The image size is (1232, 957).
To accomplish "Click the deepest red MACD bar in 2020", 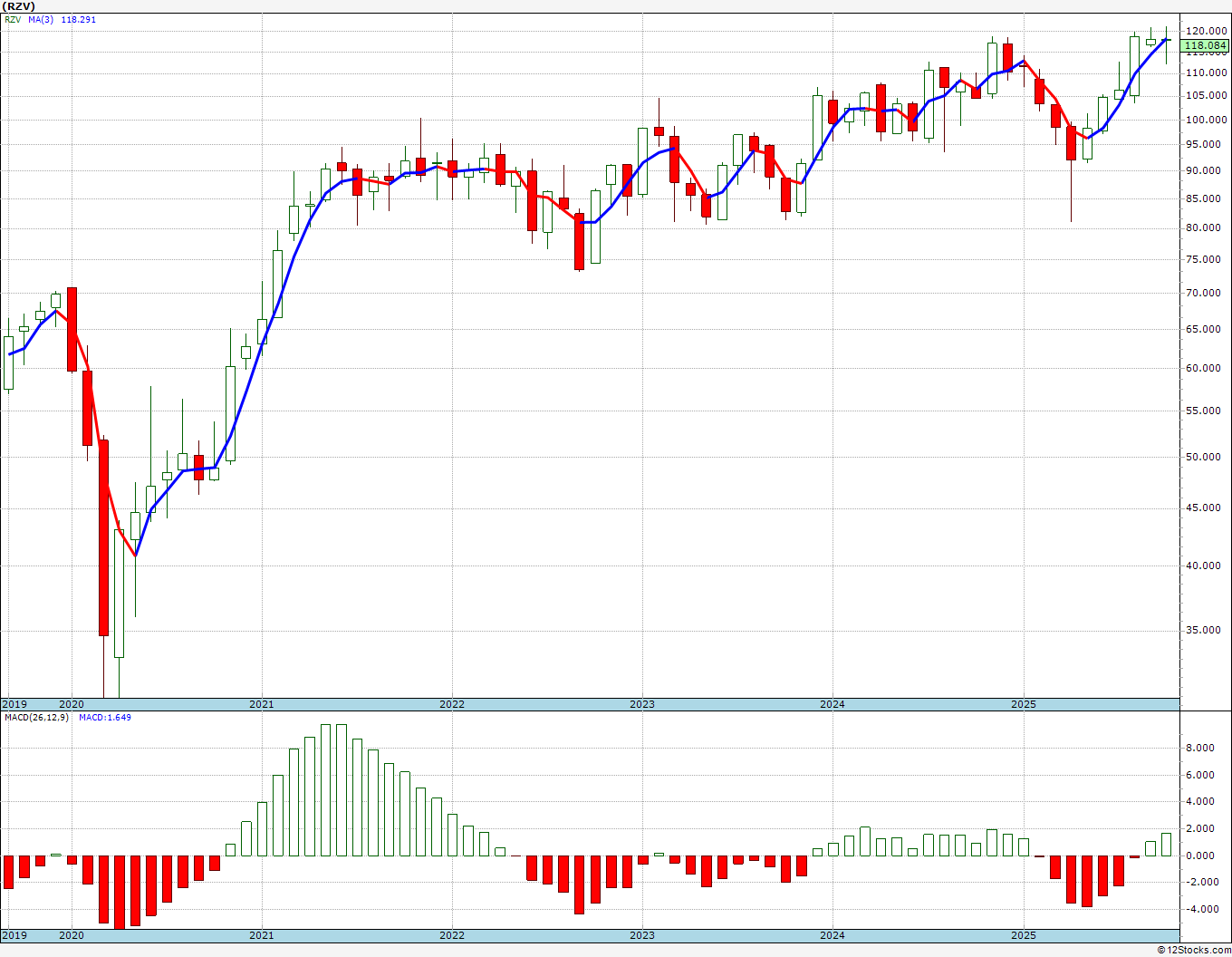I will click(120, 892).
